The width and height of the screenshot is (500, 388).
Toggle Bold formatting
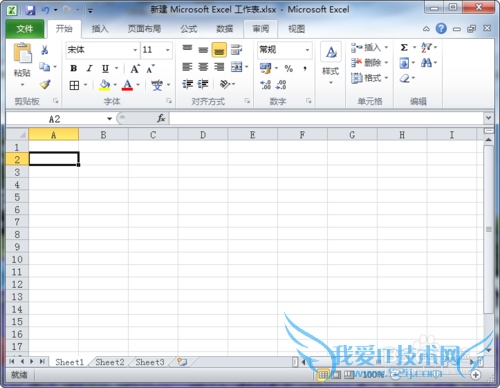pos(73,69)
